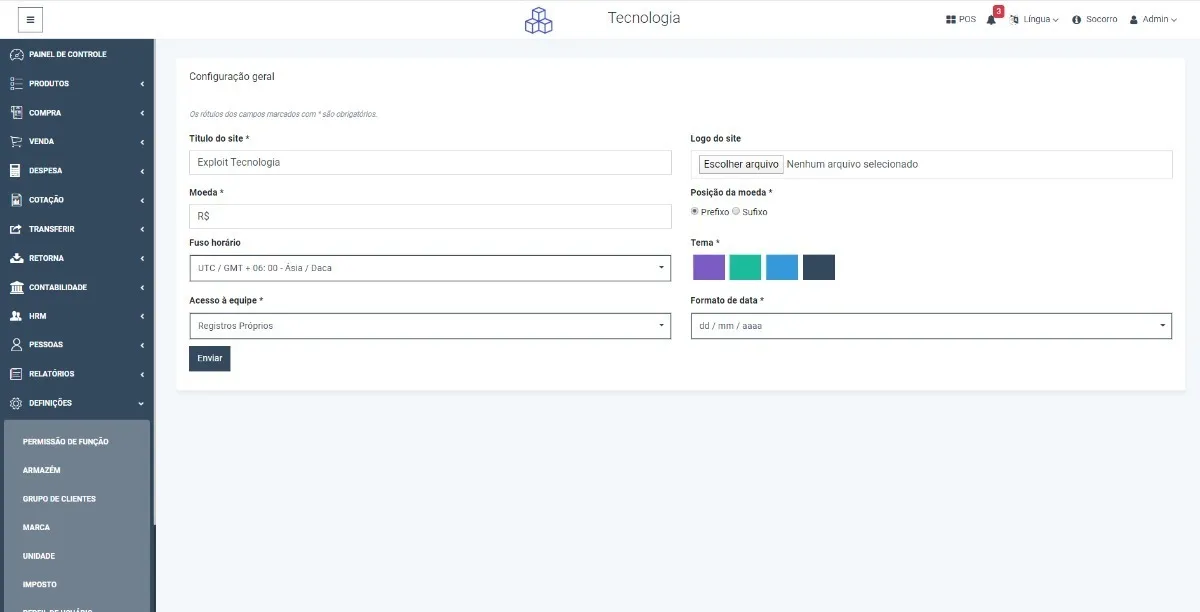Click the Enviar submit button
This screenshot has height=612, width=1200.
click(x=210, y=358)
